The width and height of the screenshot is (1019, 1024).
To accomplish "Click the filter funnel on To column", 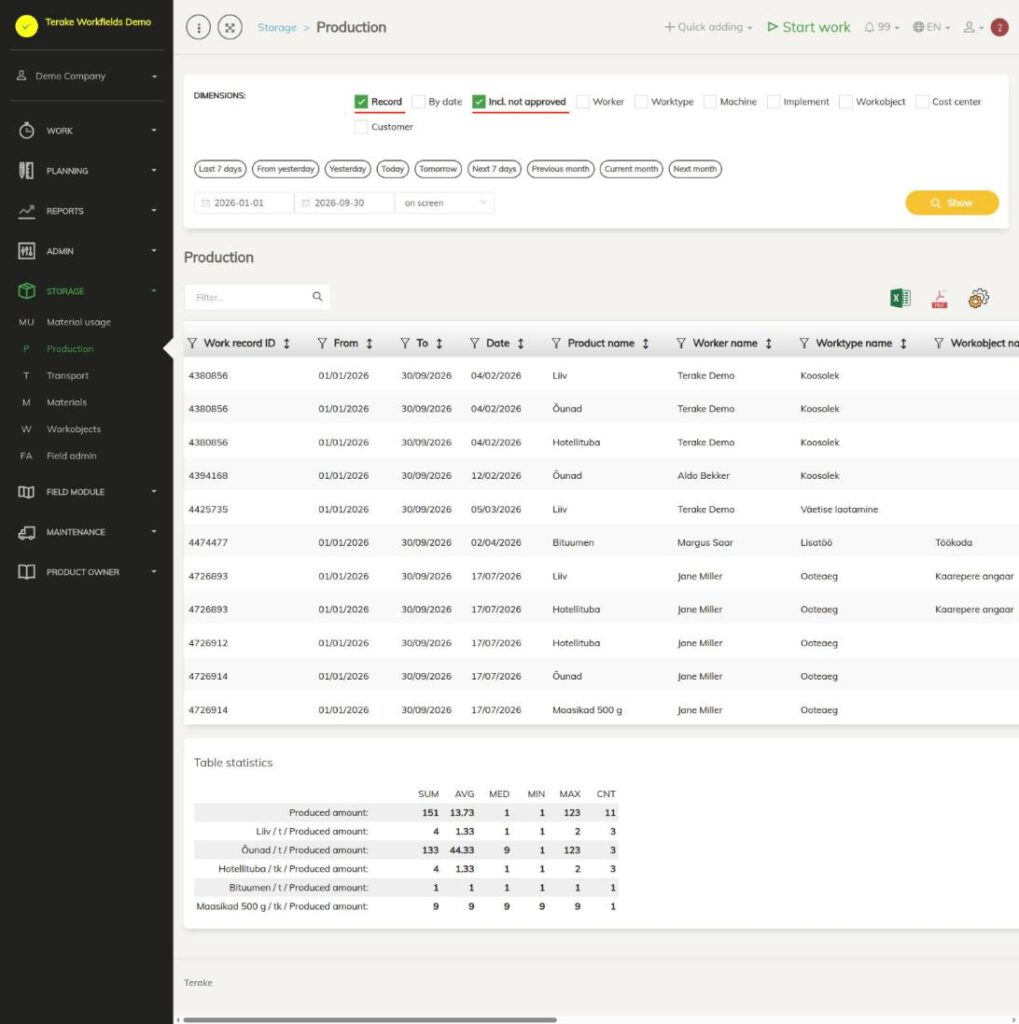I will coord(405,344).
